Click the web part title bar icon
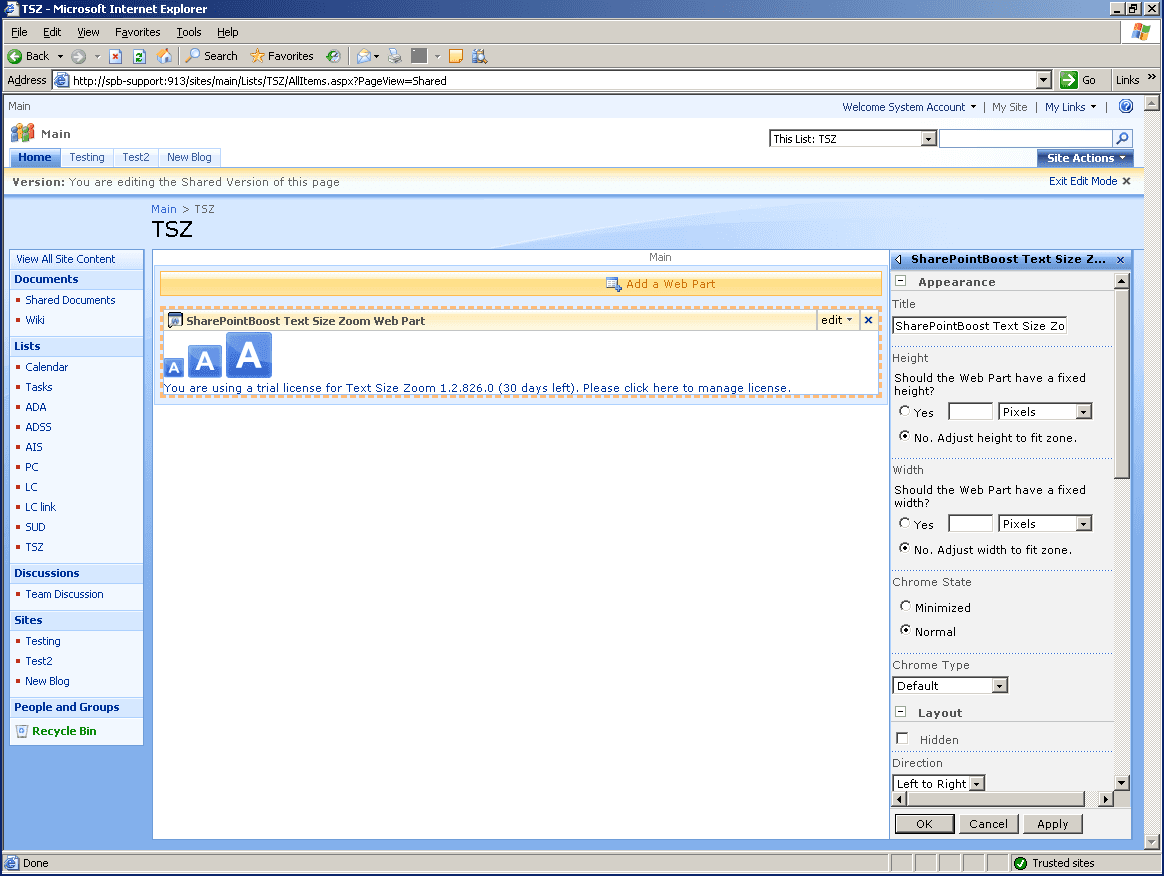Viewport: 1164px width, 876px height. 175,320
